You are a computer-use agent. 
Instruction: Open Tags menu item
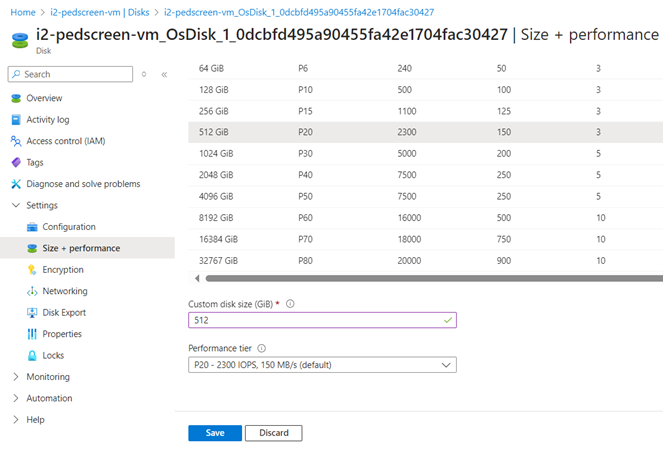pyautogui.click(x=35, y=162)
